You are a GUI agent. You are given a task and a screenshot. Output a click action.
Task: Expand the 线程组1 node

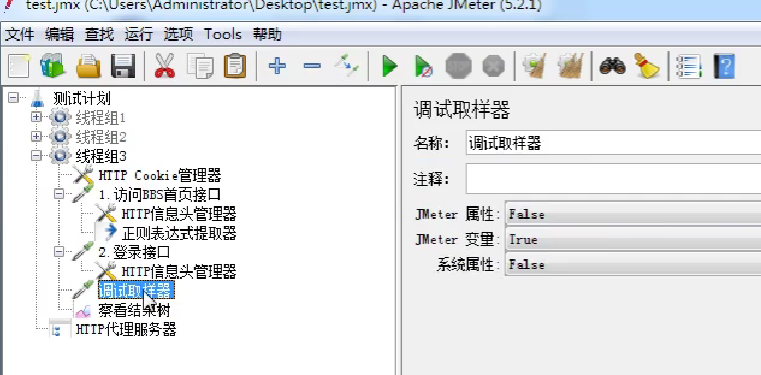pyautogui.click(x=36, y=117)
